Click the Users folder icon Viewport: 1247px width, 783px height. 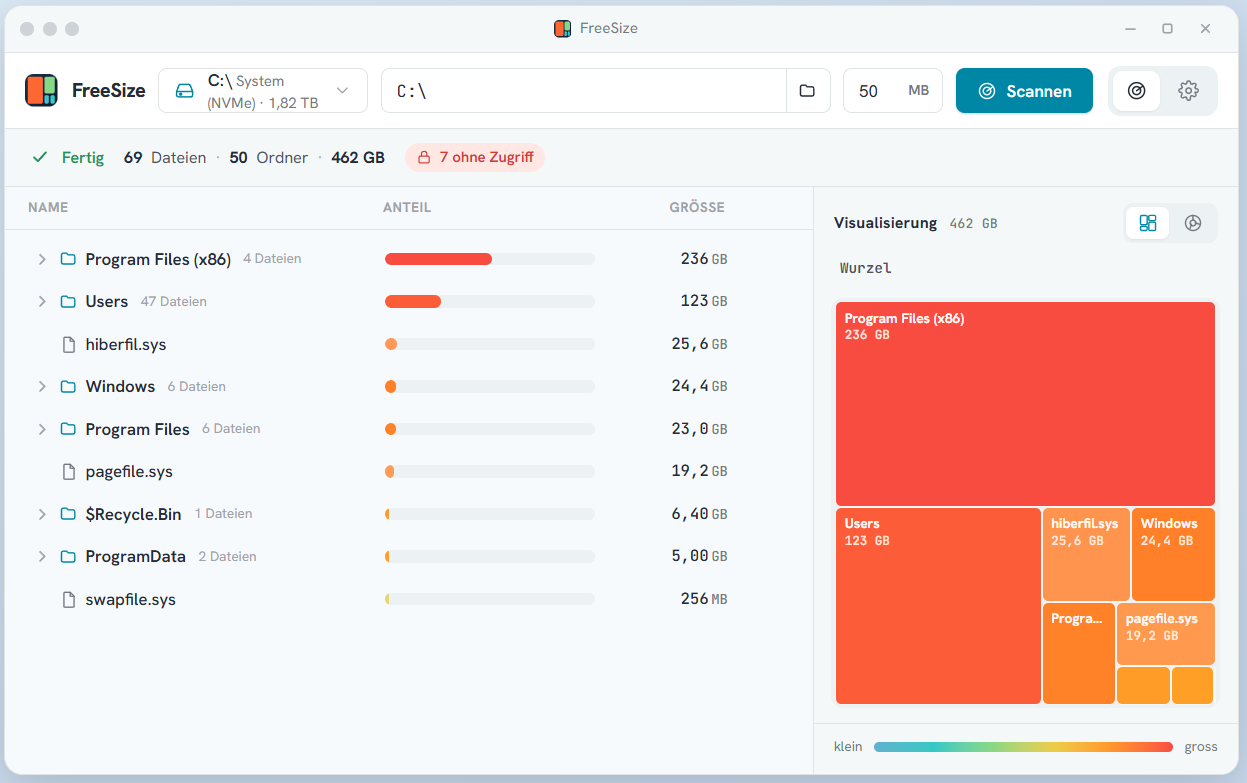[x=68, y=301]
